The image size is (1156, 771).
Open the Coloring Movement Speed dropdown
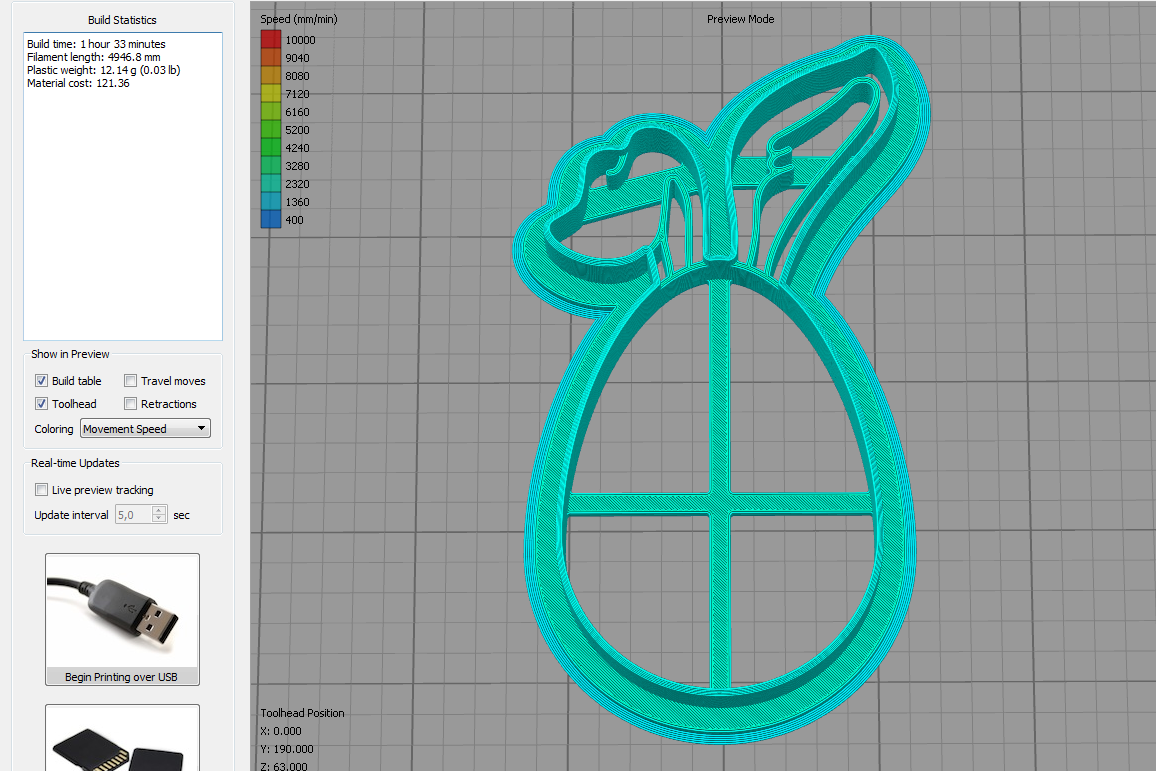coord(145,428)
